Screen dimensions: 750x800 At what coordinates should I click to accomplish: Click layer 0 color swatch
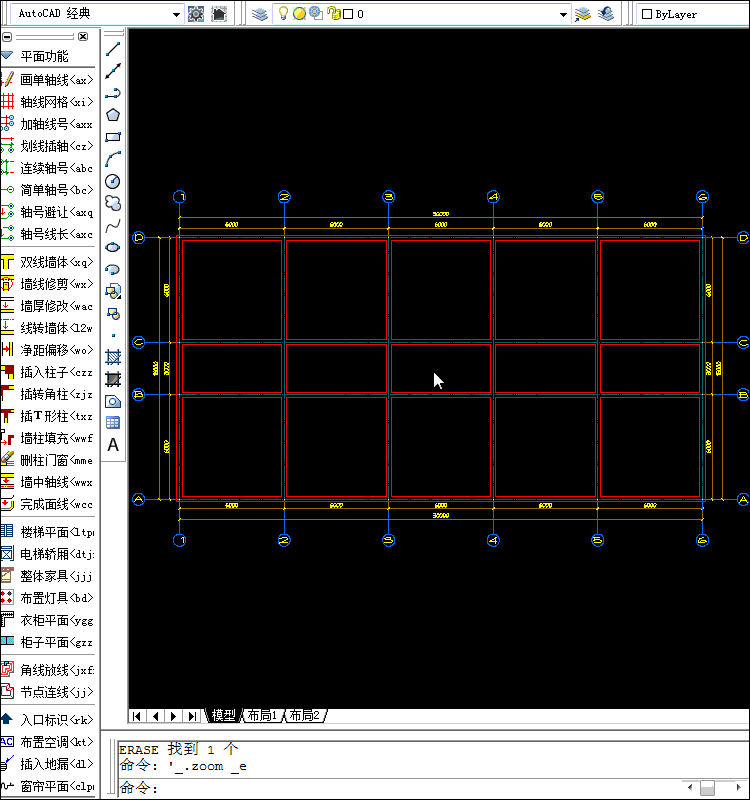tap(348, 14)
